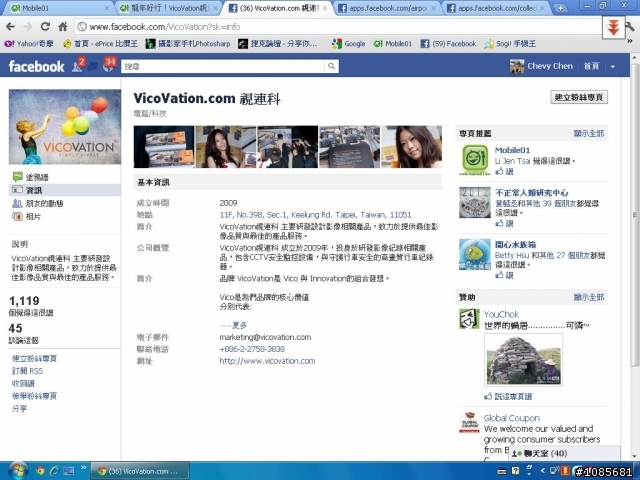Click the 分享 link in sidebar
This screenshot has width=640, height=480.
coord(20,408)
